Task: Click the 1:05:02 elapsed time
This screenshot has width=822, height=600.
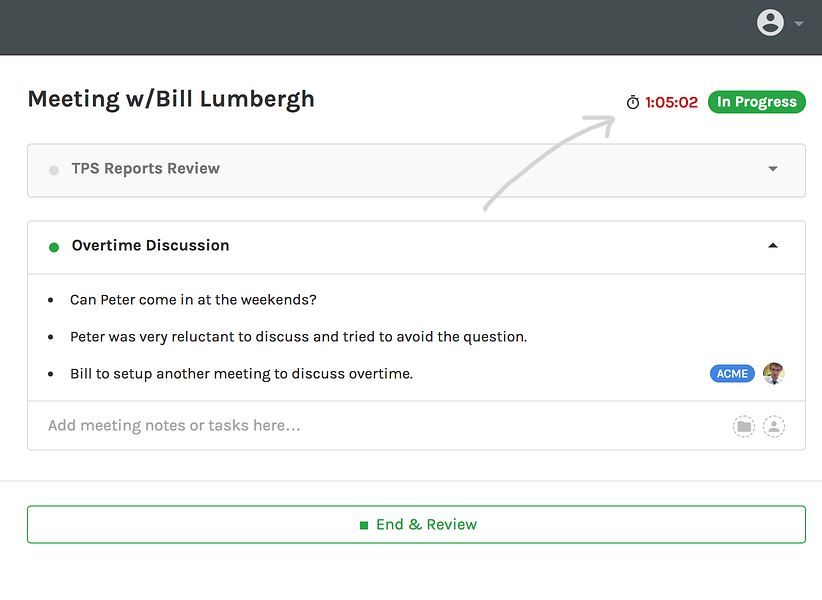Action: (671, 102)
